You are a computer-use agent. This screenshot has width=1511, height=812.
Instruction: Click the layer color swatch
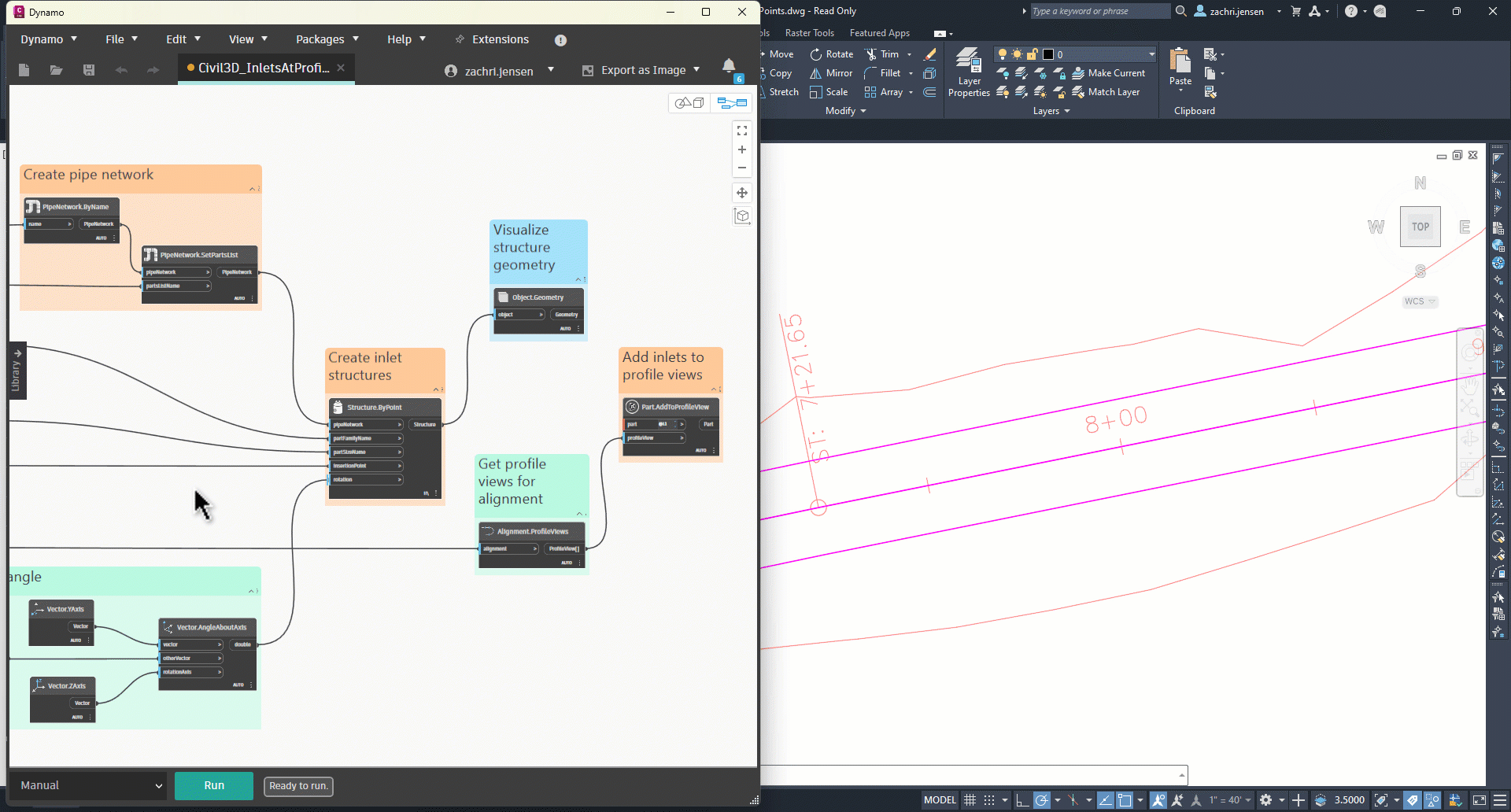1048,54
